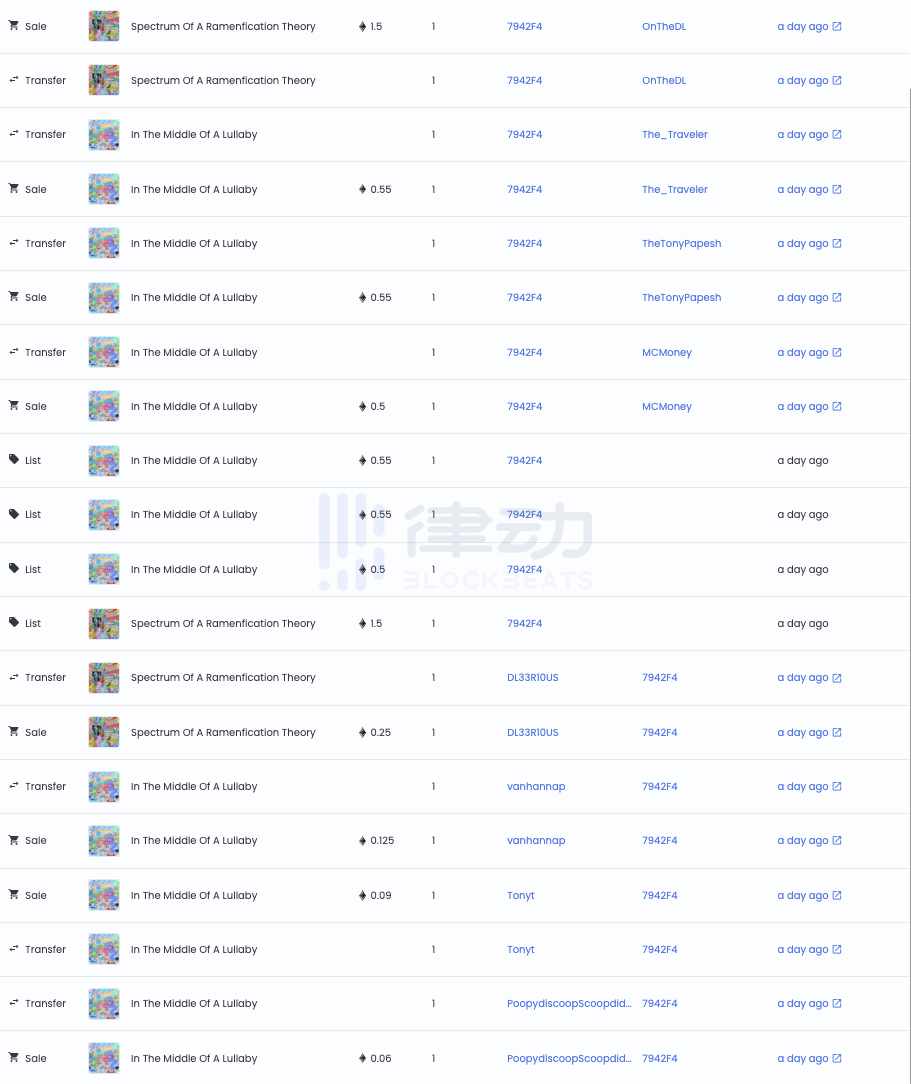Open external link icon in PoopydiscoopScoopdid 0.06 Sale row
The height and width of the screenshot is (1084, 911).
837,1058
